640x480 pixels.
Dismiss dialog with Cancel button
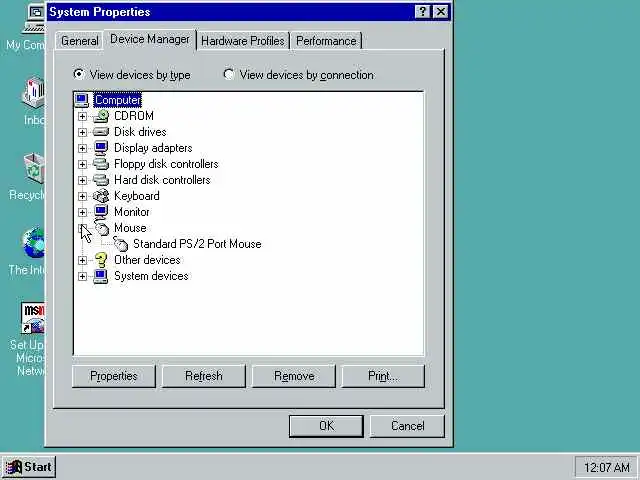tap(407, 426)
